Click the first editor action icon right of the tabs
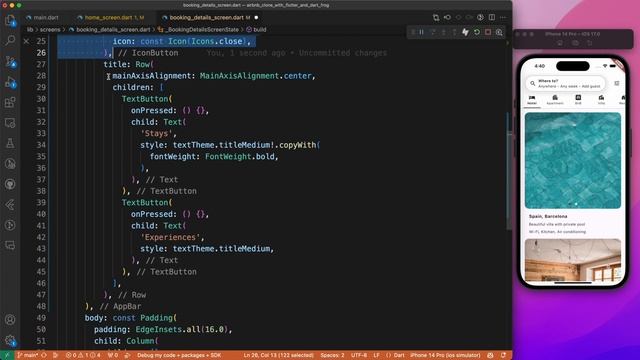Image resolution: width=640 pixels, height=360 pixels. [x=436, y=18]
